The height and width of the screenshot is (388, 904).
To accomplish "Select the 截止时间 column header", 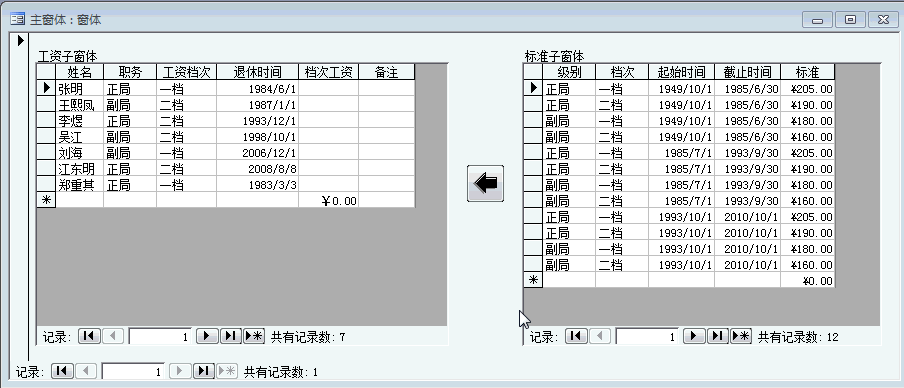I will (747, 72).
